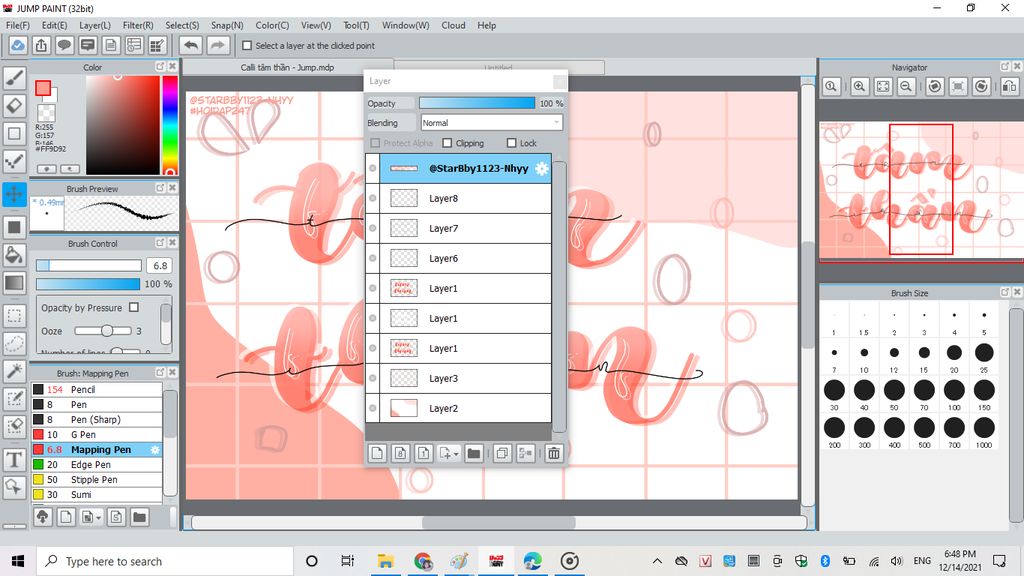Switch to Calli tâm thần - Jump.mdp tab
The height and width of the screenshot is (576, 1024).
[287, 67]
